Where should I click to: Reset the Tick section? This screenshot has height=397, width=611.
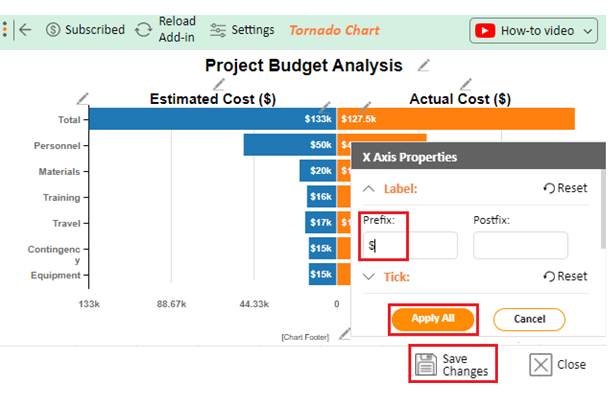565,276
